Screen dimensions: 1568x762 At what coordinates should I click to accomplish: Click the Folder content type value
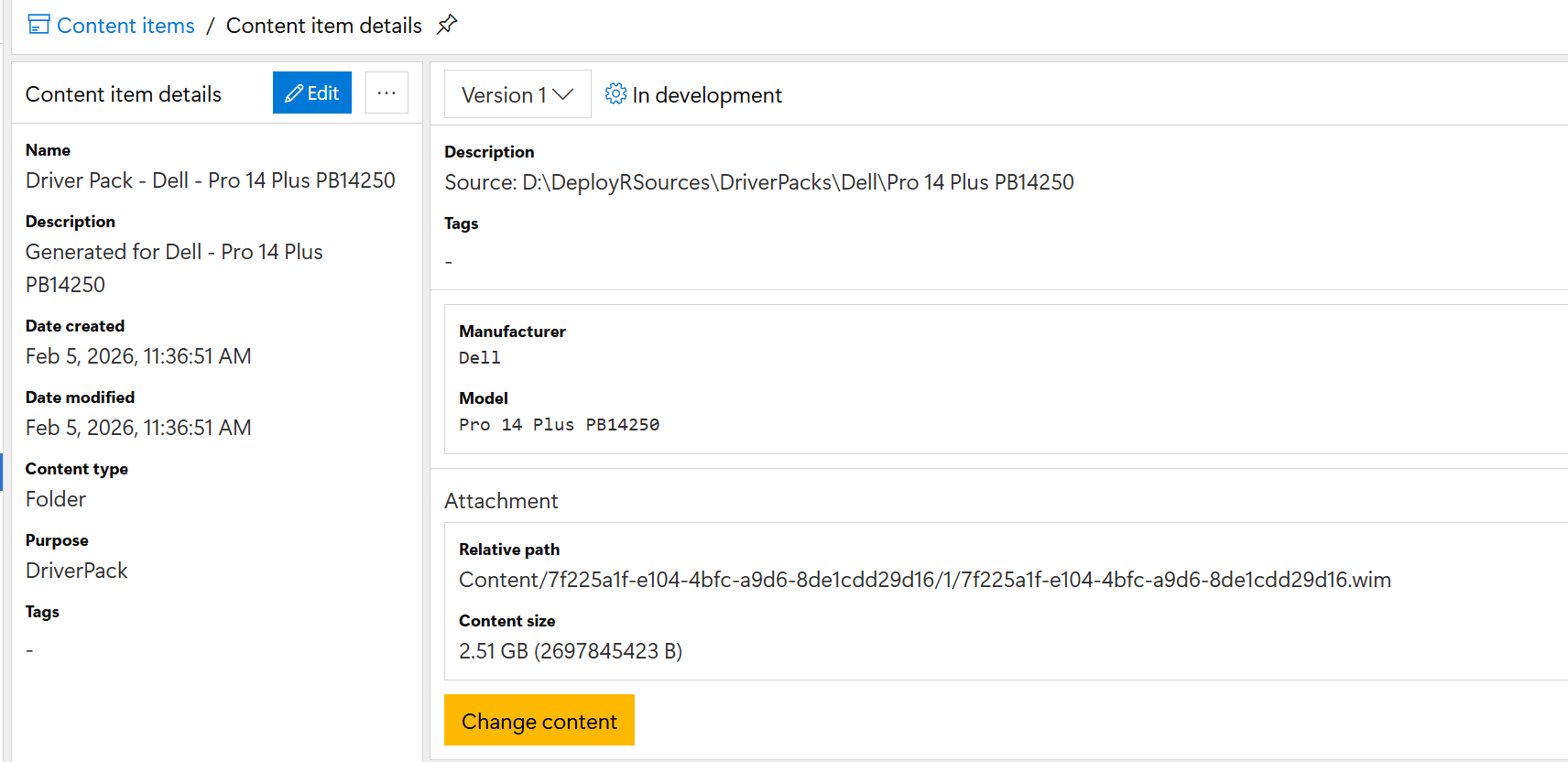coord(56,499)
